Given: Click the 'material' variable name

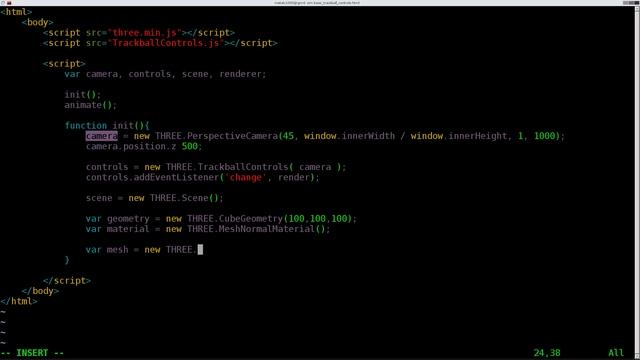Looking at the screenshot, I should point(128,229).
